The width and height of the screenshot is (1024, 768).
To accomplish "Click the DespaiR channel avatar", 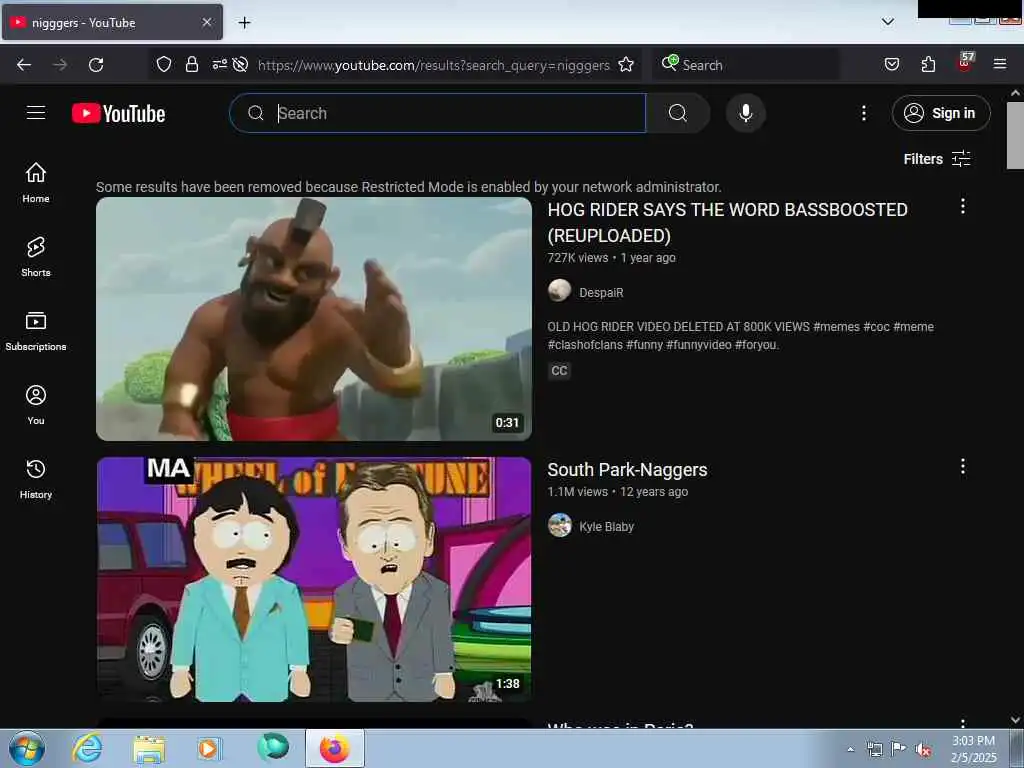I will [x=560, y=291].
